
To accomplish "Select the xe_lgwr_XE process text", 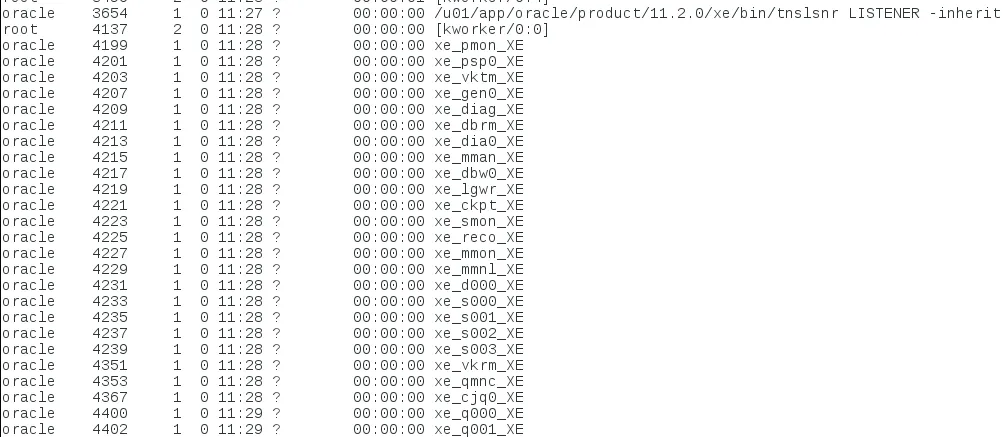I will pos(479,189).
